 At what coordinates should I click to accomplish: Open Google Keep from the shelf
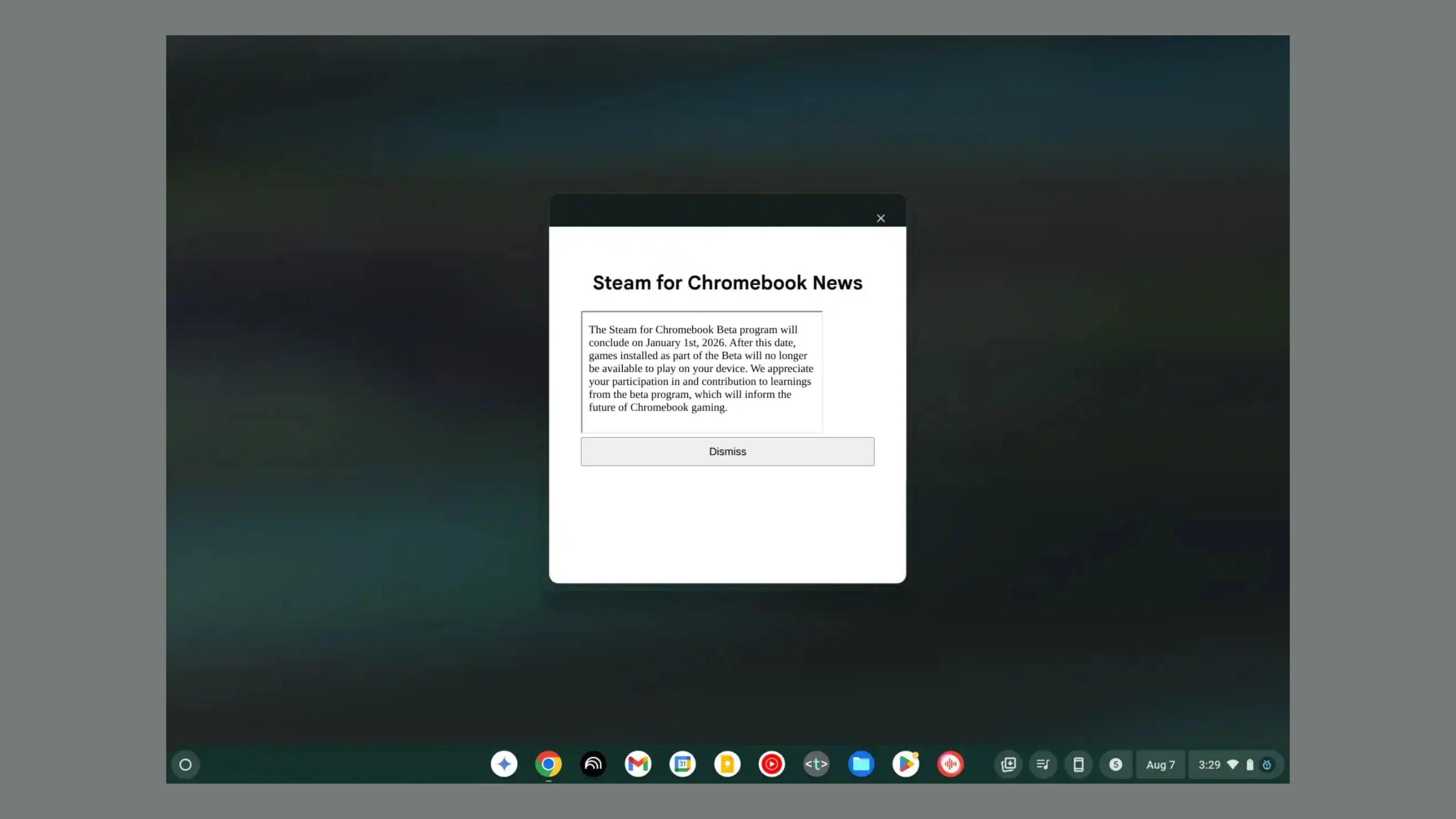click(727, 764)
